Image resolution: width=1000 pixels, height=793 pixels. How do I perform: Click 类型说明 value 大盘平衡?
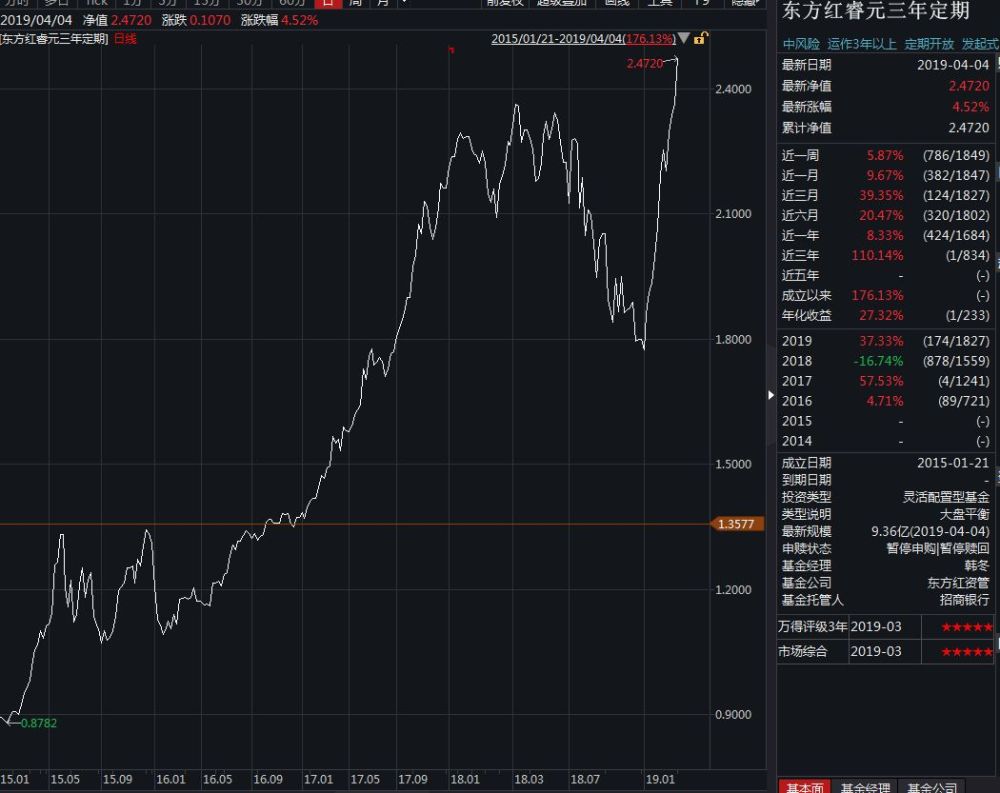point(964,514)
